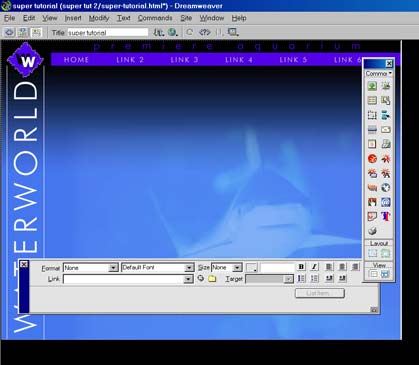The image size is (419, 365).
Task: Open the Site menu
Action: (x=186, y=18)
